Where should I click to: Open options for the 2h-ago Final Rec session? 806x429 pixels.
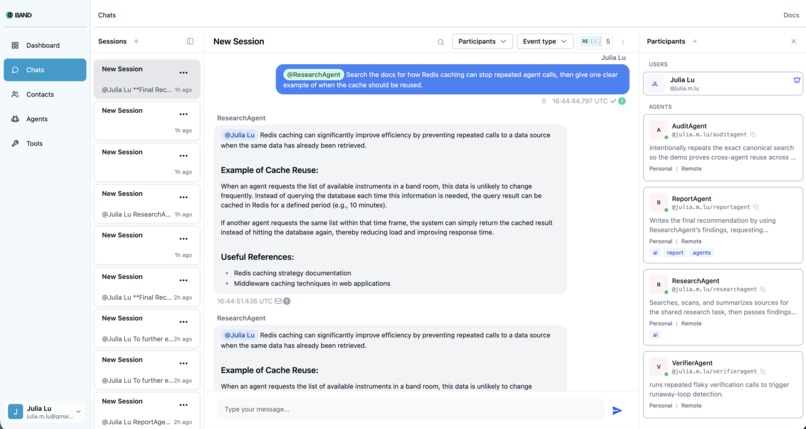point(184,281)
